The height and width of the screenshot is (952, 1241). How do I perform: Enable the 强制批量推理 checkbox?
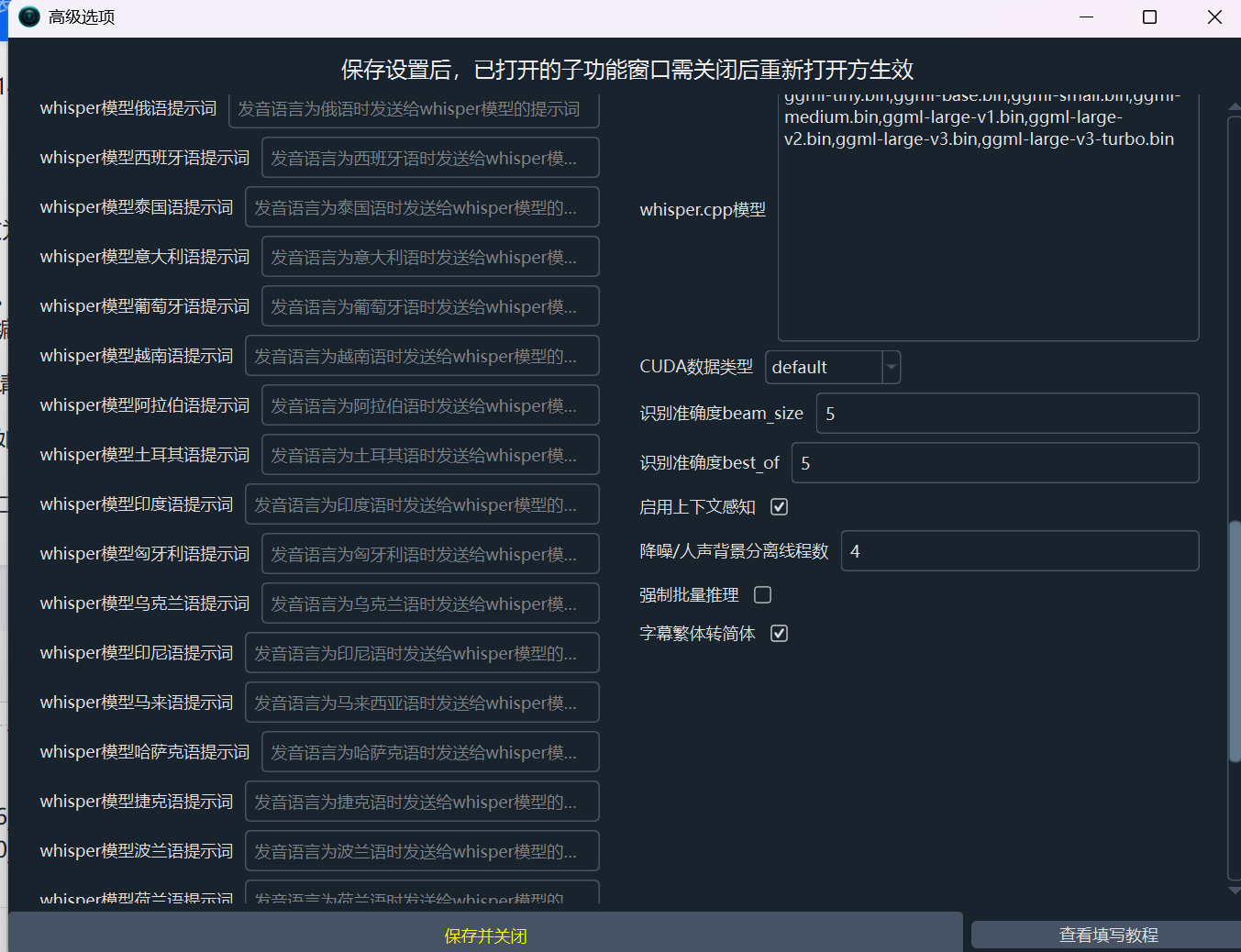[x=761, y=594]
